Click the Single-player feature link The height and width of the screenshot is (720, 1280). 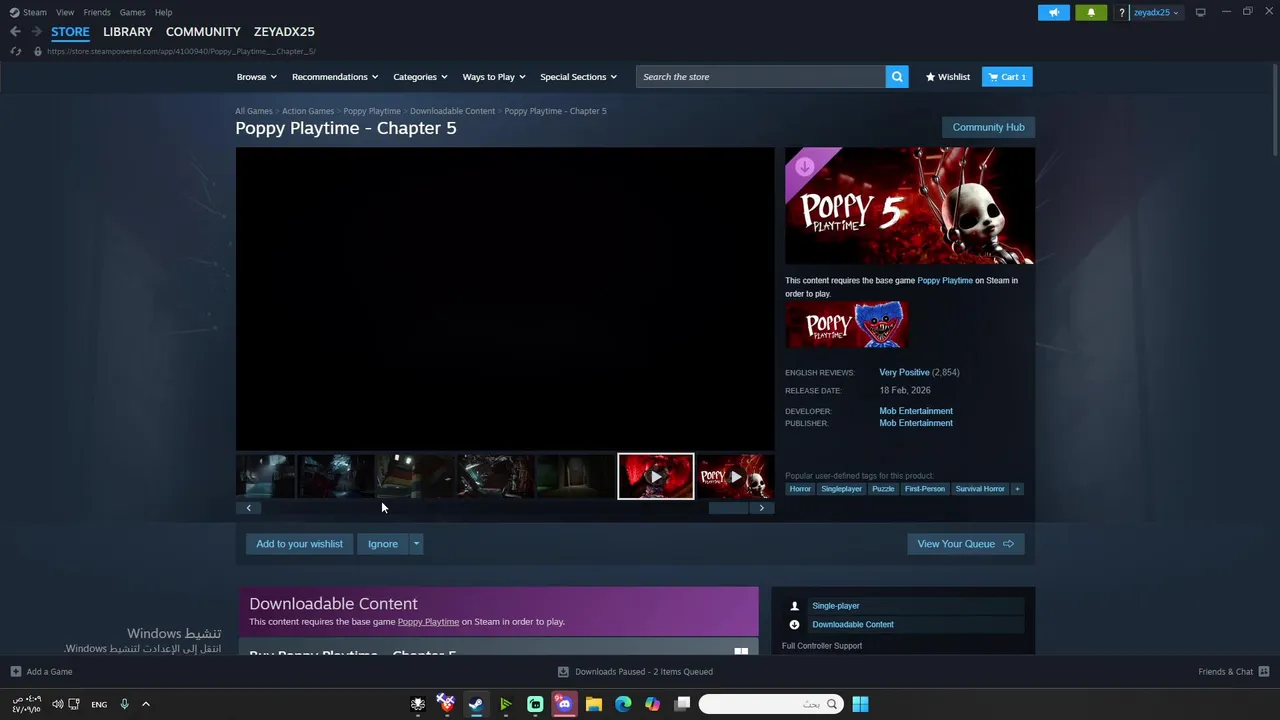pyautogui.click(x=836, y=606)
